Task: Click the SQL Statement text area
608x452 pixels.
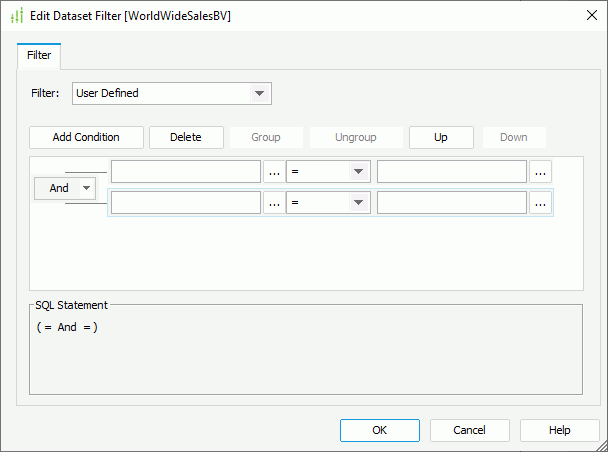Action: [306, 350]
